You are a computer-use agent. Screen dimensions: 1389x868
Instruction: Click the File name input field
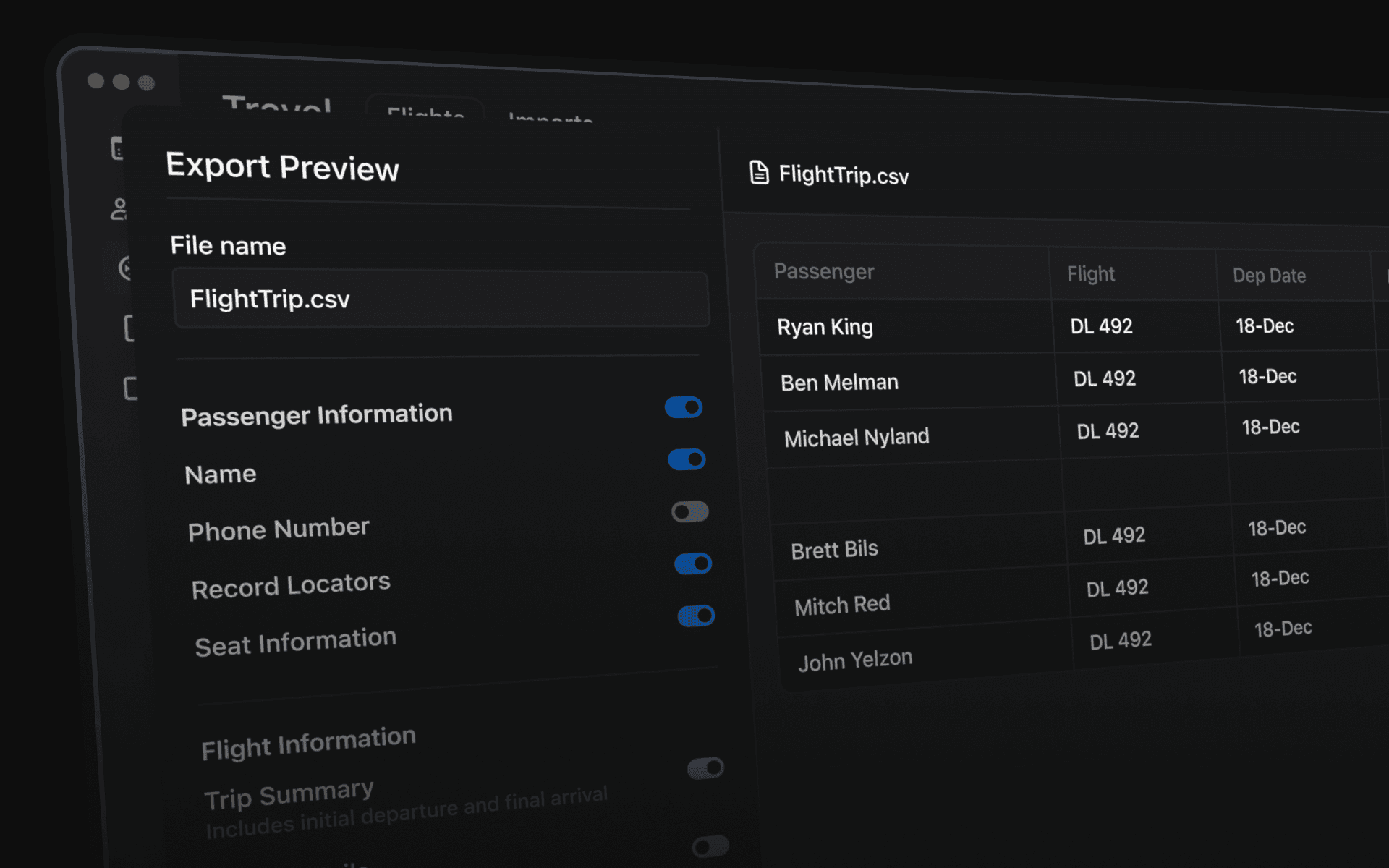[440, 299]
